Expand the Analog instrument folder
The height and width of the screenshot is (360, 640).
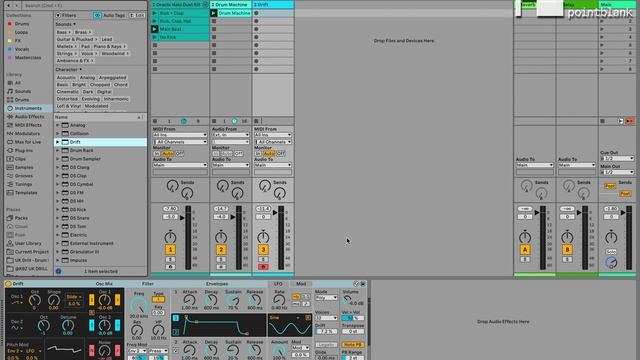(58, 125)
